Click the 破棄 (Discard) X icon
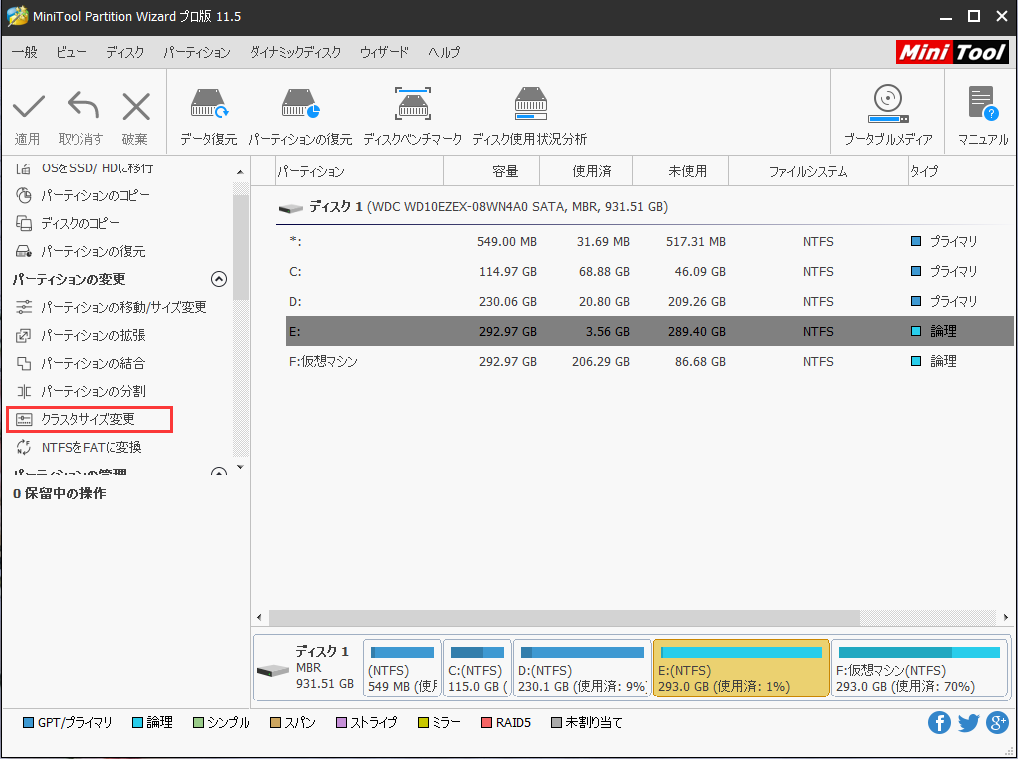 (135, 108)
